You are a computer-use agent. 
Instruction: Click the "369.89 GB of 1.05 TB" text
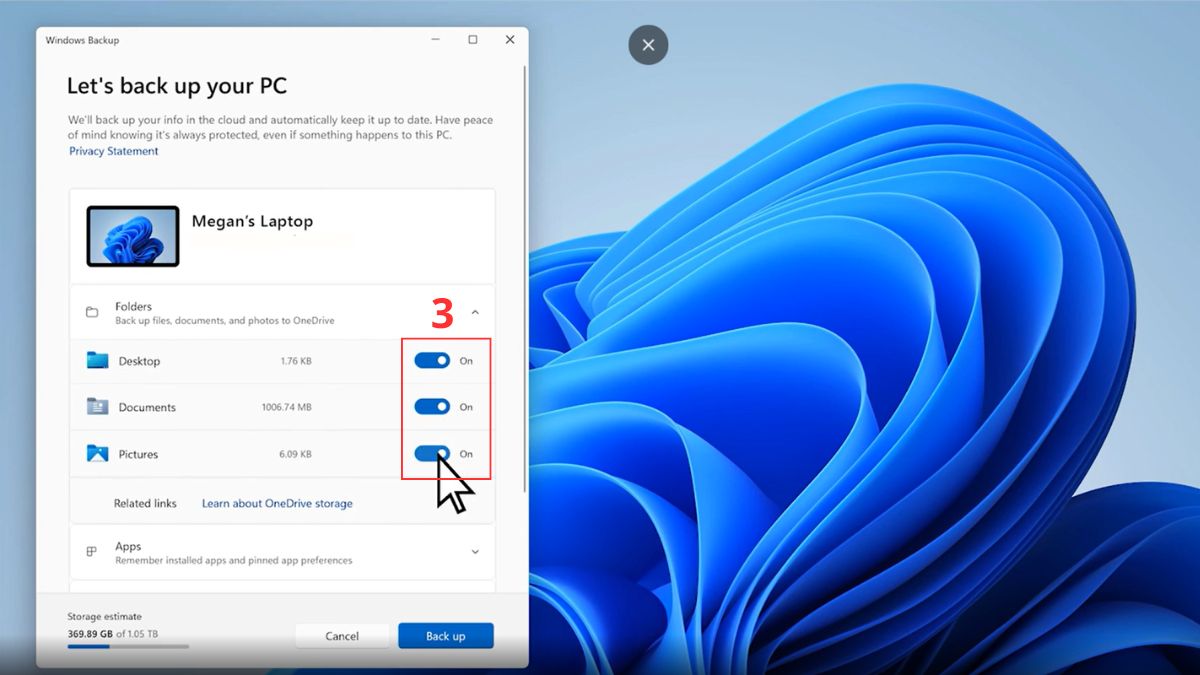pos(112,634)
